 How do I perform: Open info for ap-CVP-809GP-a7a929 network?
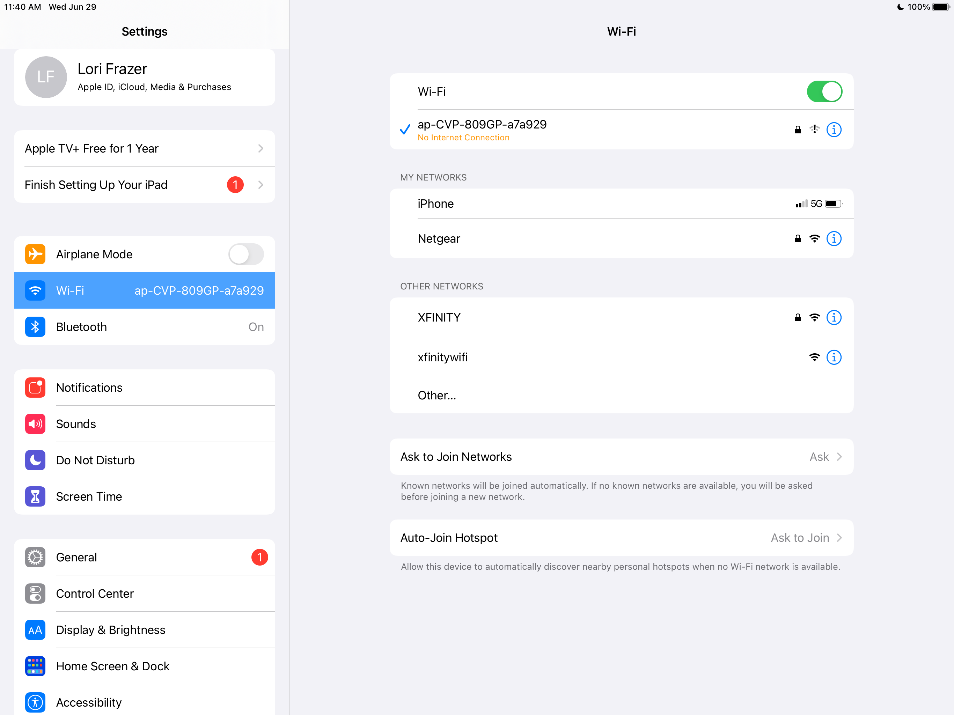tap(834, 130)
